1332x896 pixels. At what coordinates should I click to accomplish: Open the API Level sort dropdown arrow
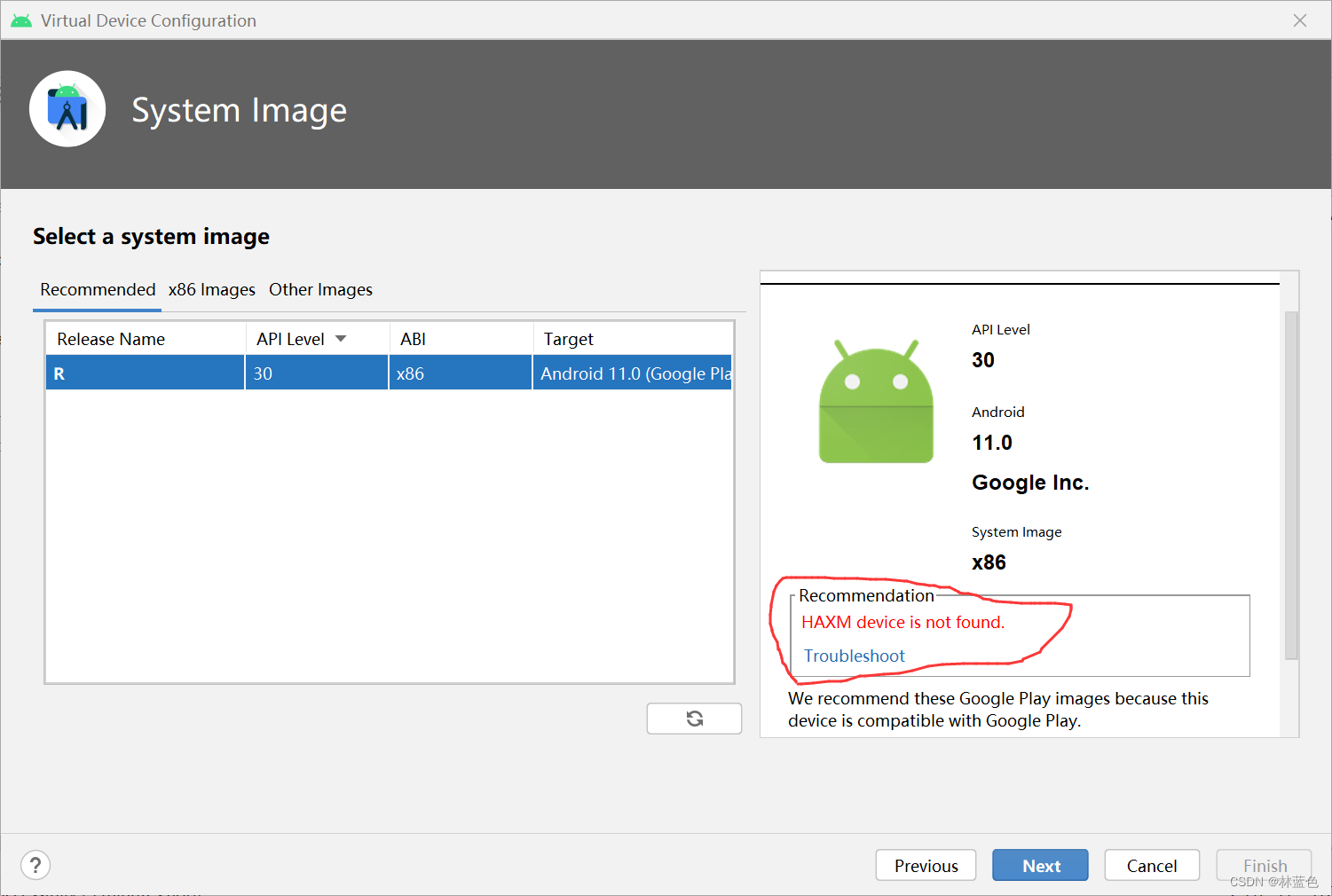coord(342,338)
